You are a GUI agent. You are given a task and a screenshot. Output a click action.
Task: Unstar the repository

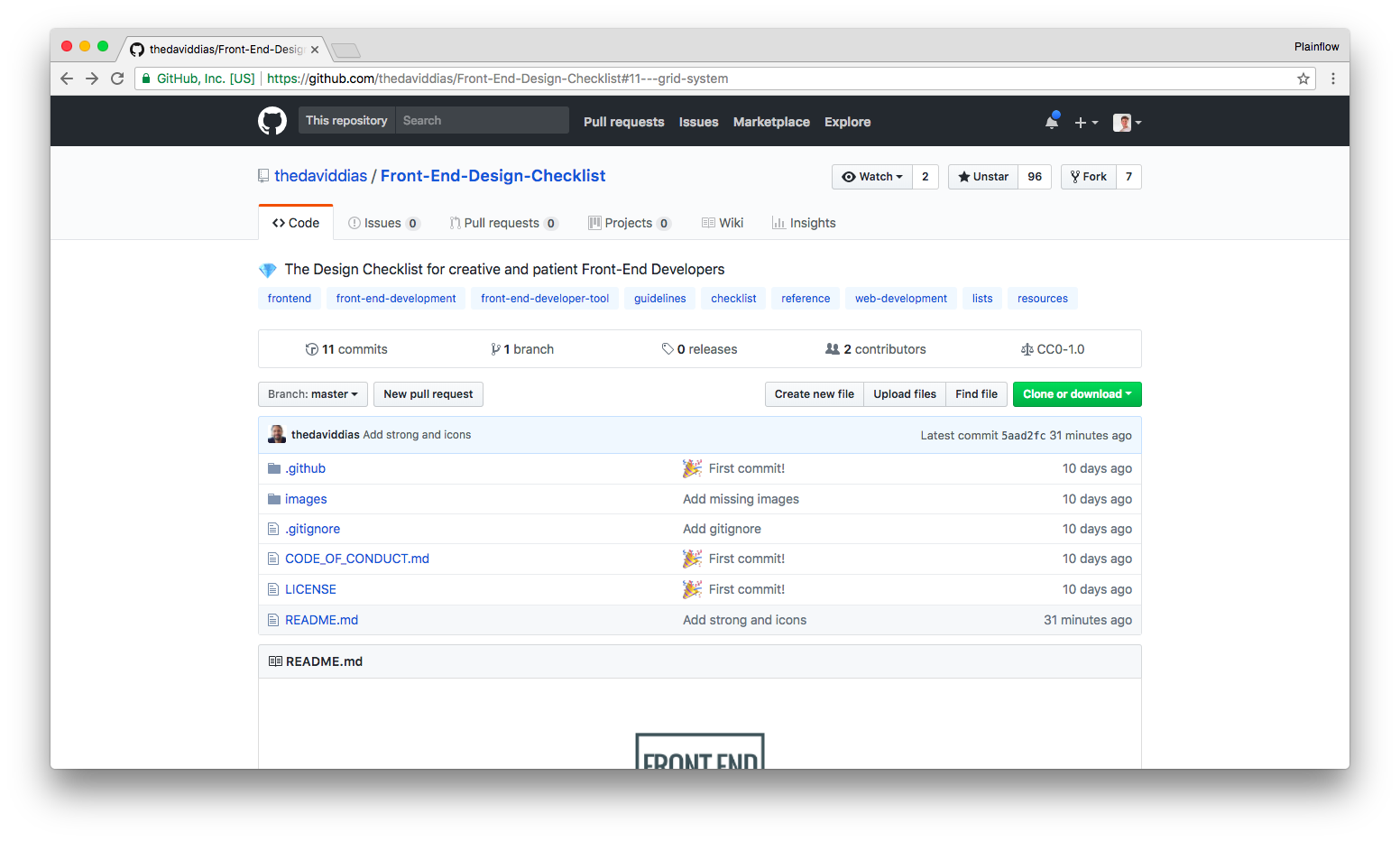[x=983, y=177]
